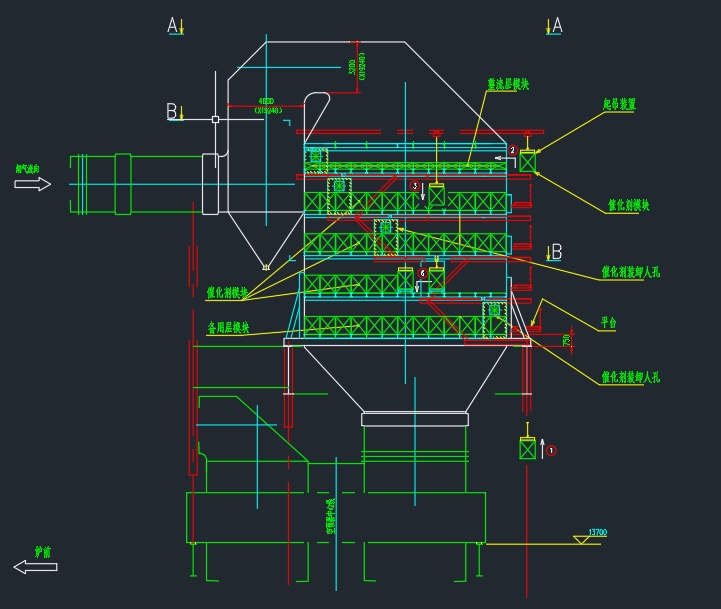The width and height of the screenshot is (721, 609).
Task: Select the 备用层模块 label text
Action: tap(228, 327)
